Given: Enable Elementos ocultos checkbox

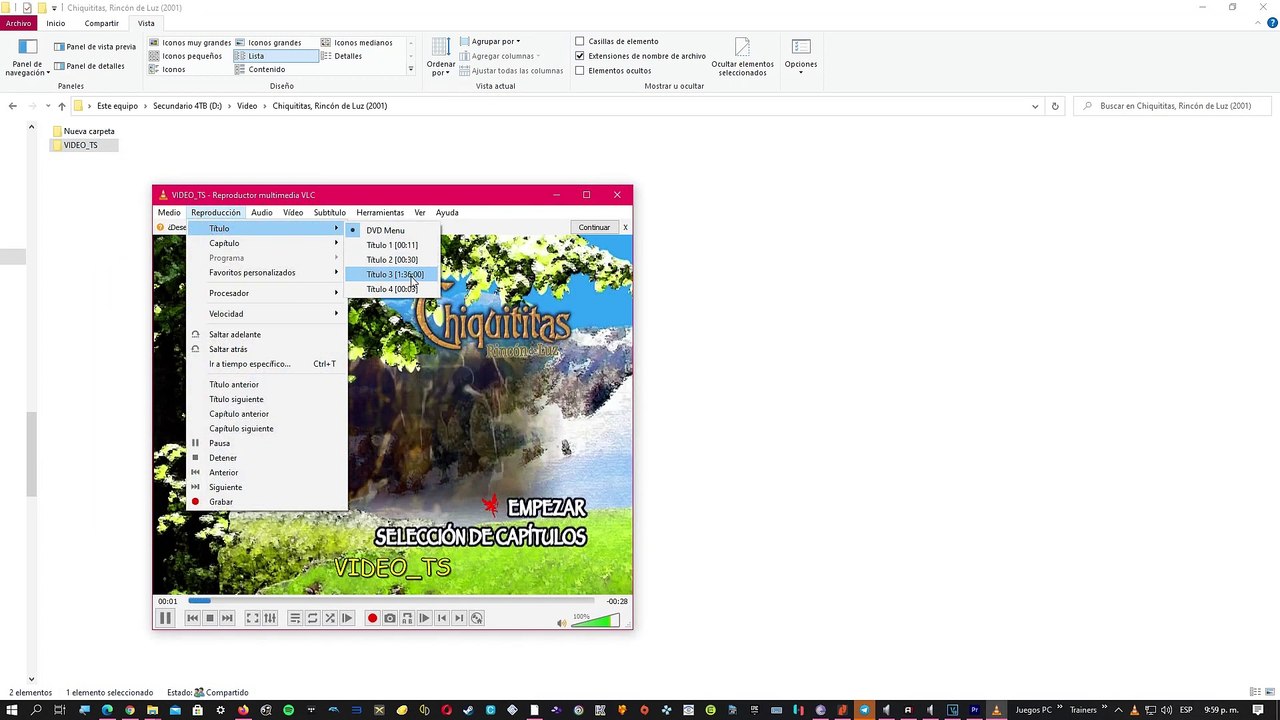Looking at the screenshot, I should tap(580, 71).
